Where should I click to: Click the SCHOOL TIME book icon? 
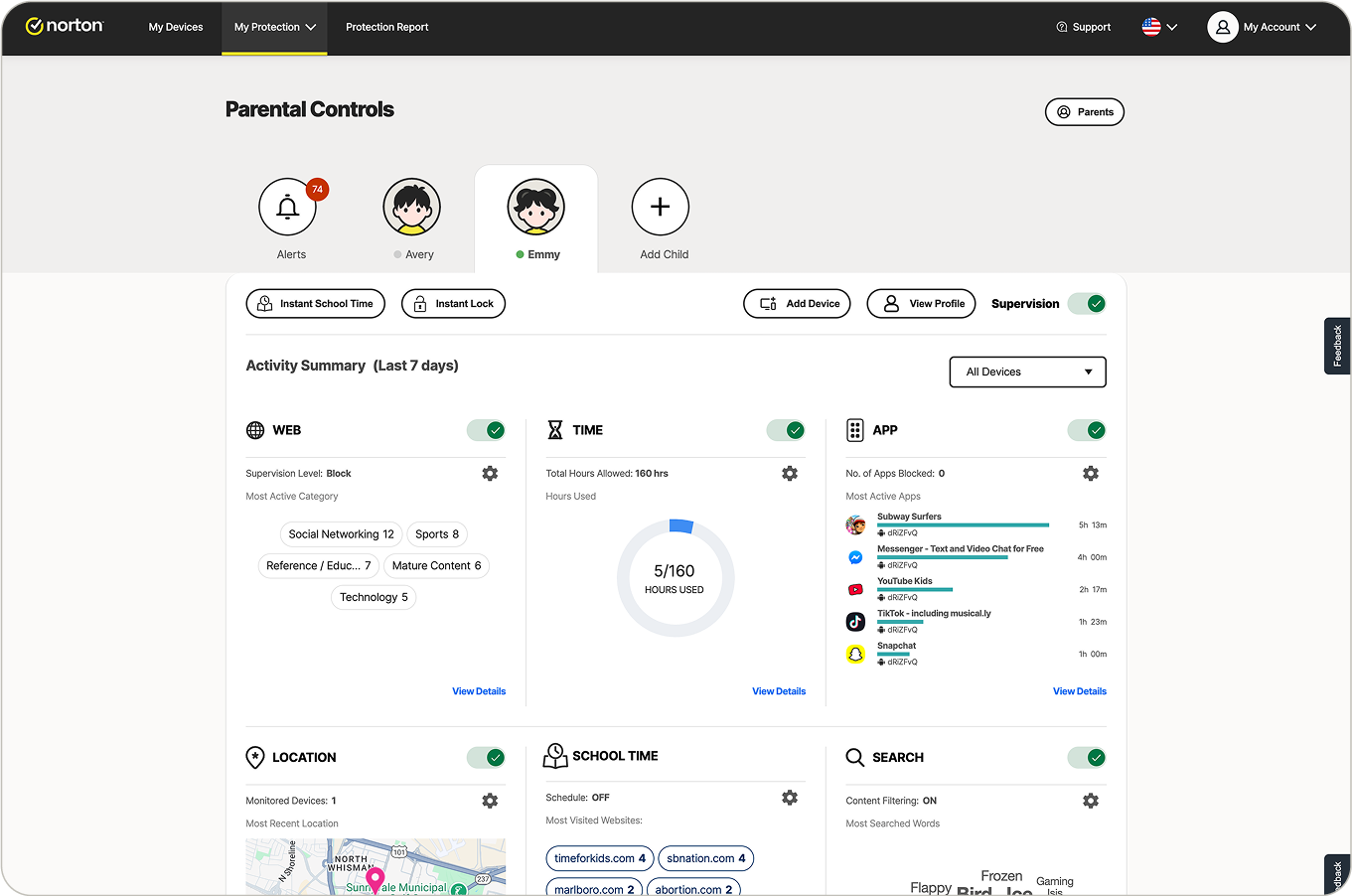pyautogui.click(x=555, y=756)
